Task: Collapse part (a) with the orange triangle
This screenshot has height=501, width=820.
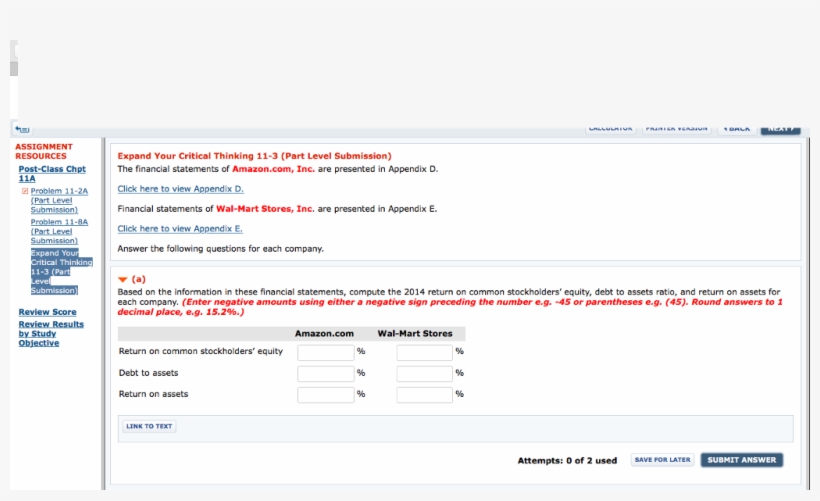Action: (x=123, y=279)
